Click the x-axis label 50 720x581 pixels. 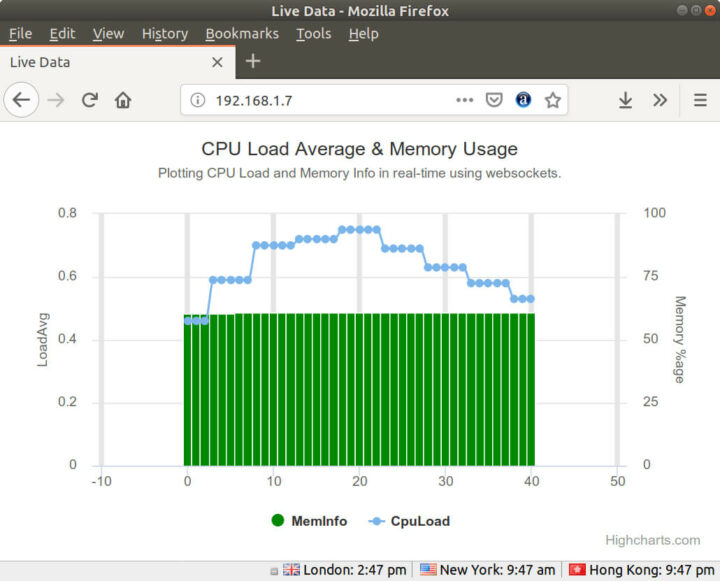coord(618,481)
